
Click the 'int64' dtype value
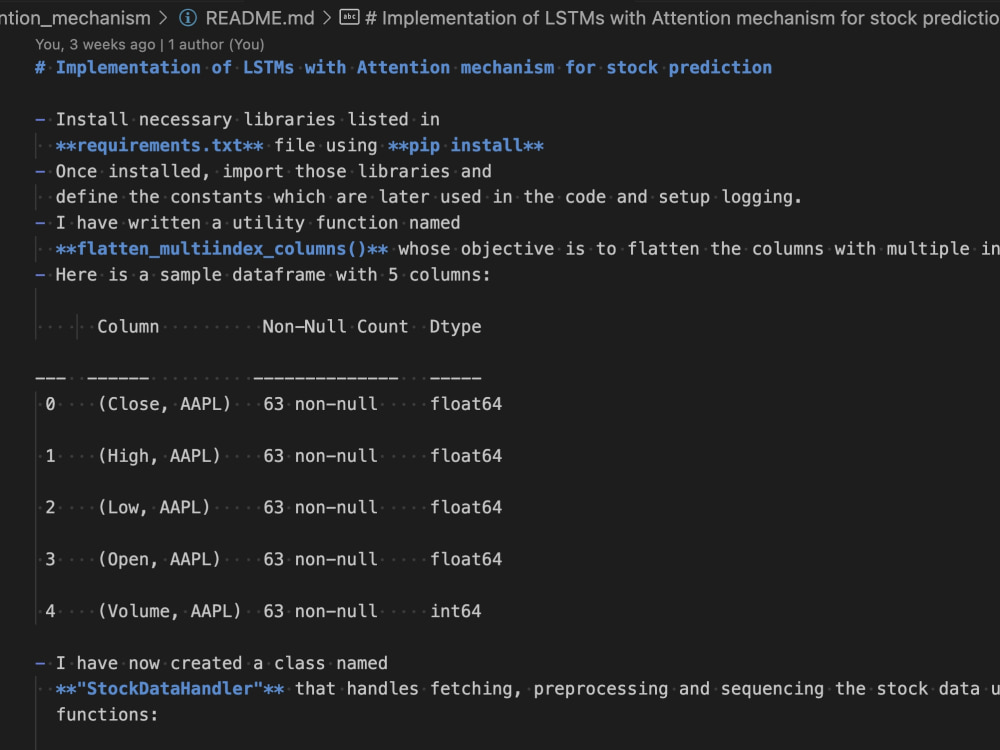click(x=455, y=611)
